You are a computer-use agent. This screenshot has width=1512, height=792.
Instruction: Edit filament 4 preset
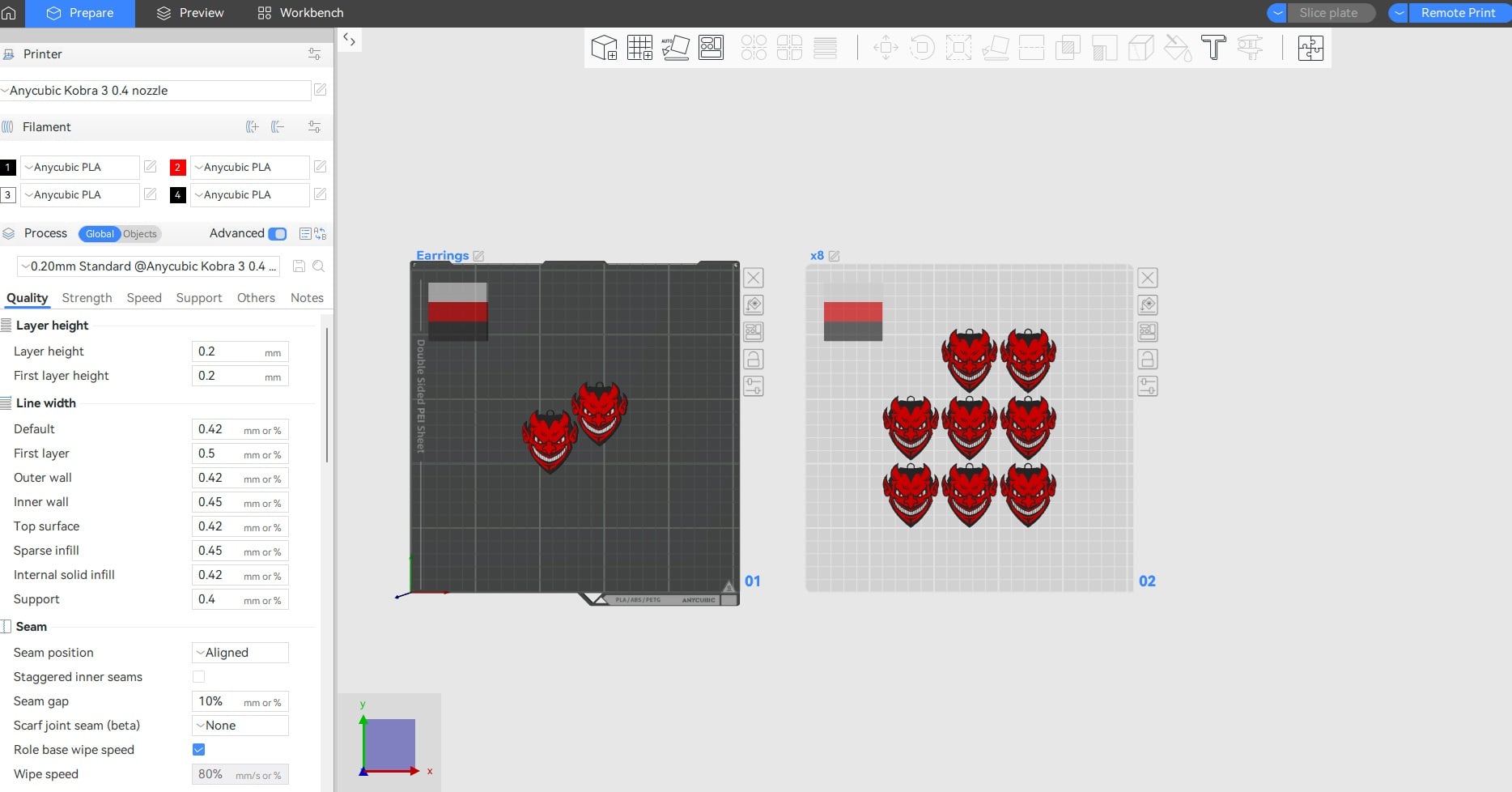[320, 194]
